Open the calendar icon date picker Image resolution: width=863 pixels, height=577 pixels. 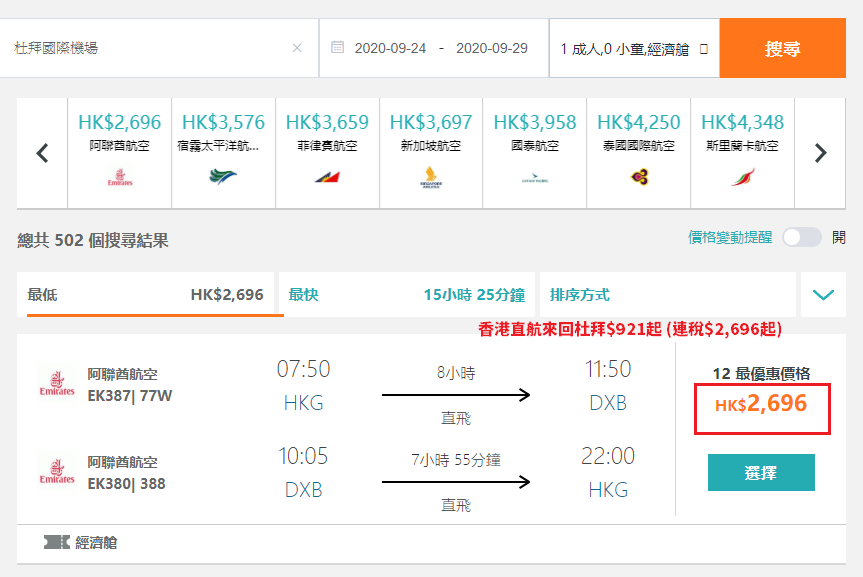click(337, 47)
